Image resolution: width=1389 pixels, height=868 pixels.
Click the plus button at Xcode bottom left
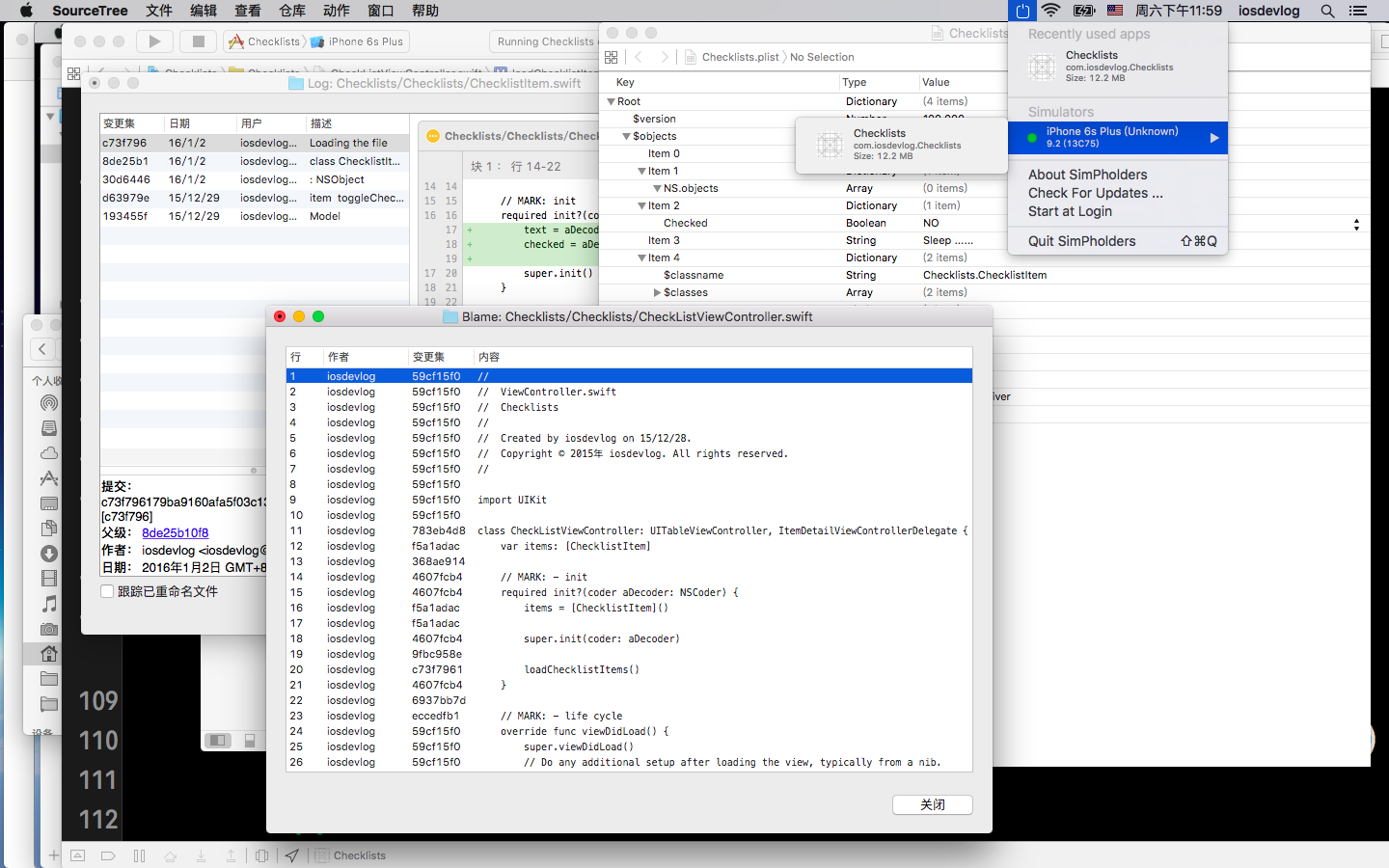coord(54,855)
